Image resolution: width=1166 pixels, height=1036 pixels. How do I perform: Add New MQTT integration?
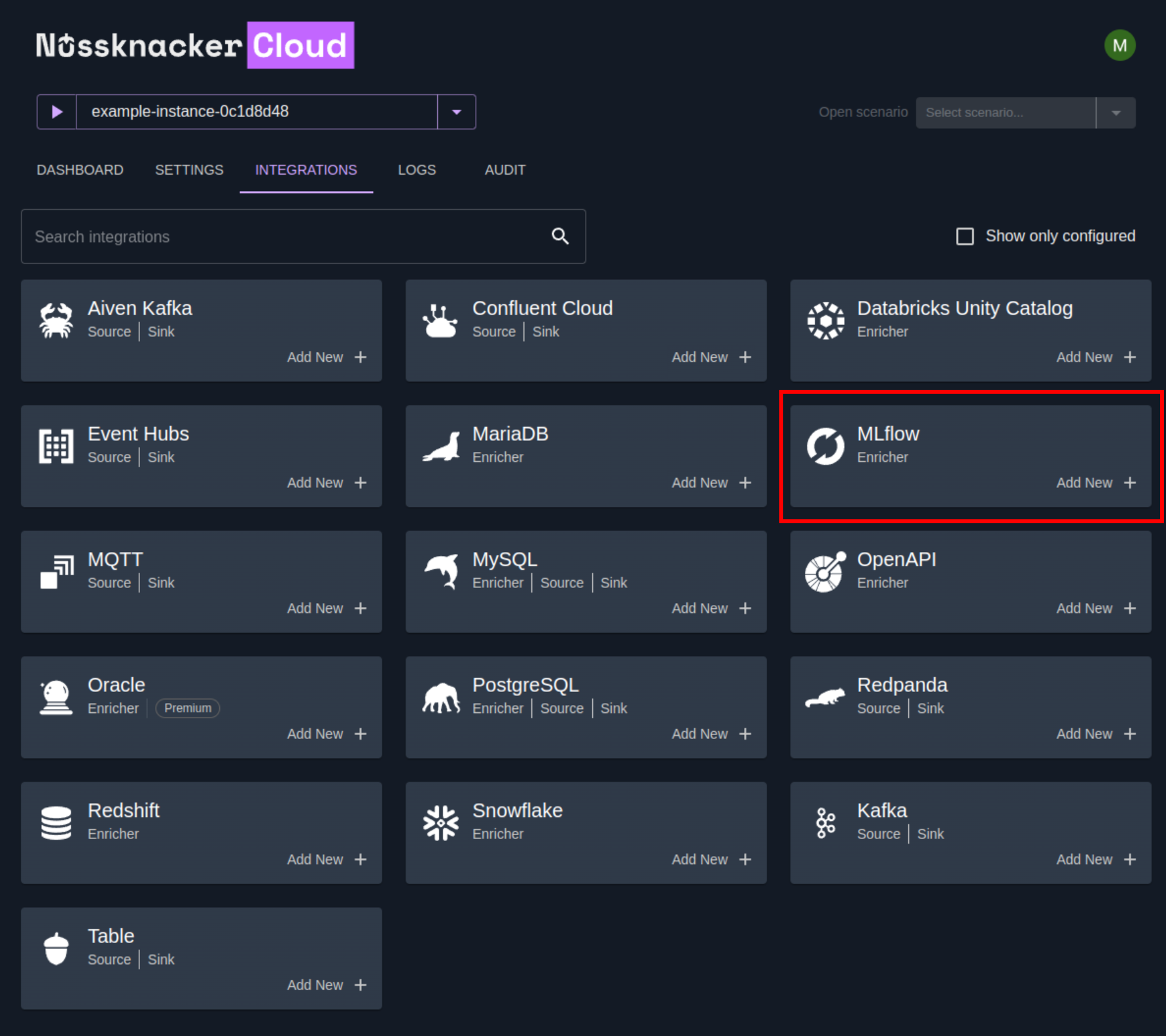tap(327, 608)
